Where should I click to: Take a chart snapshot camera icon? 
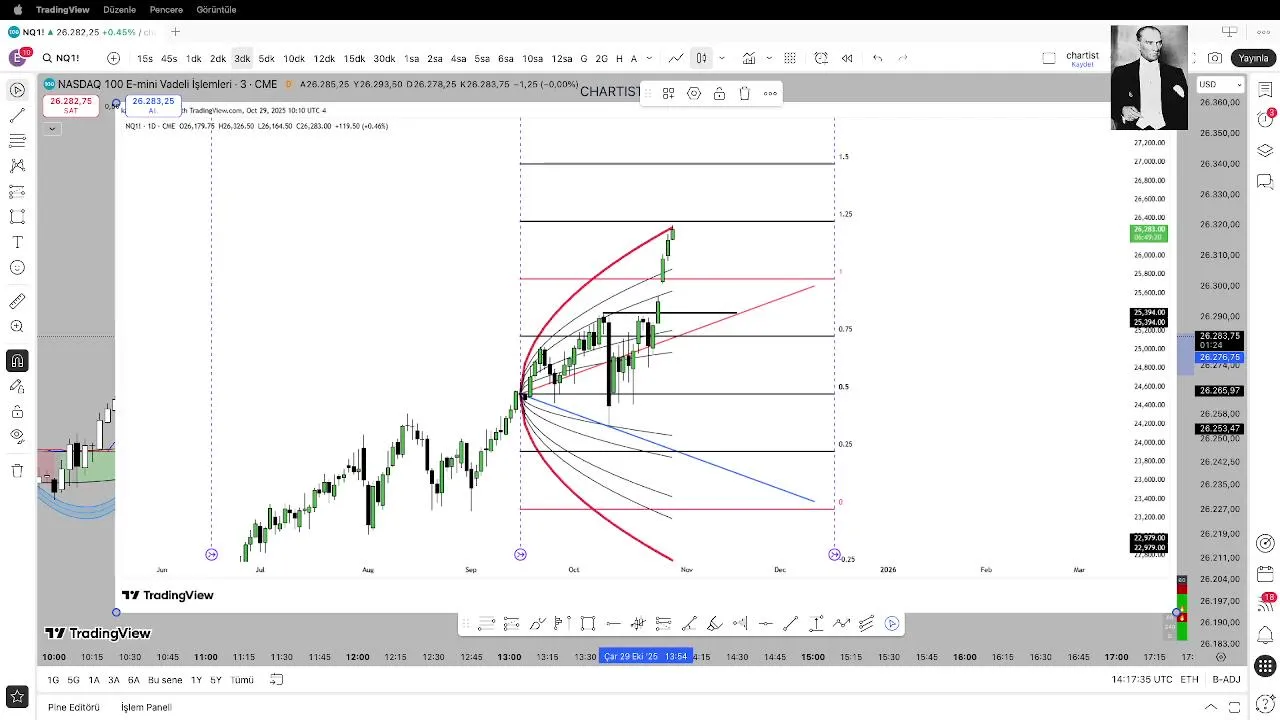pyautogui.click(x=1215, y=58)
